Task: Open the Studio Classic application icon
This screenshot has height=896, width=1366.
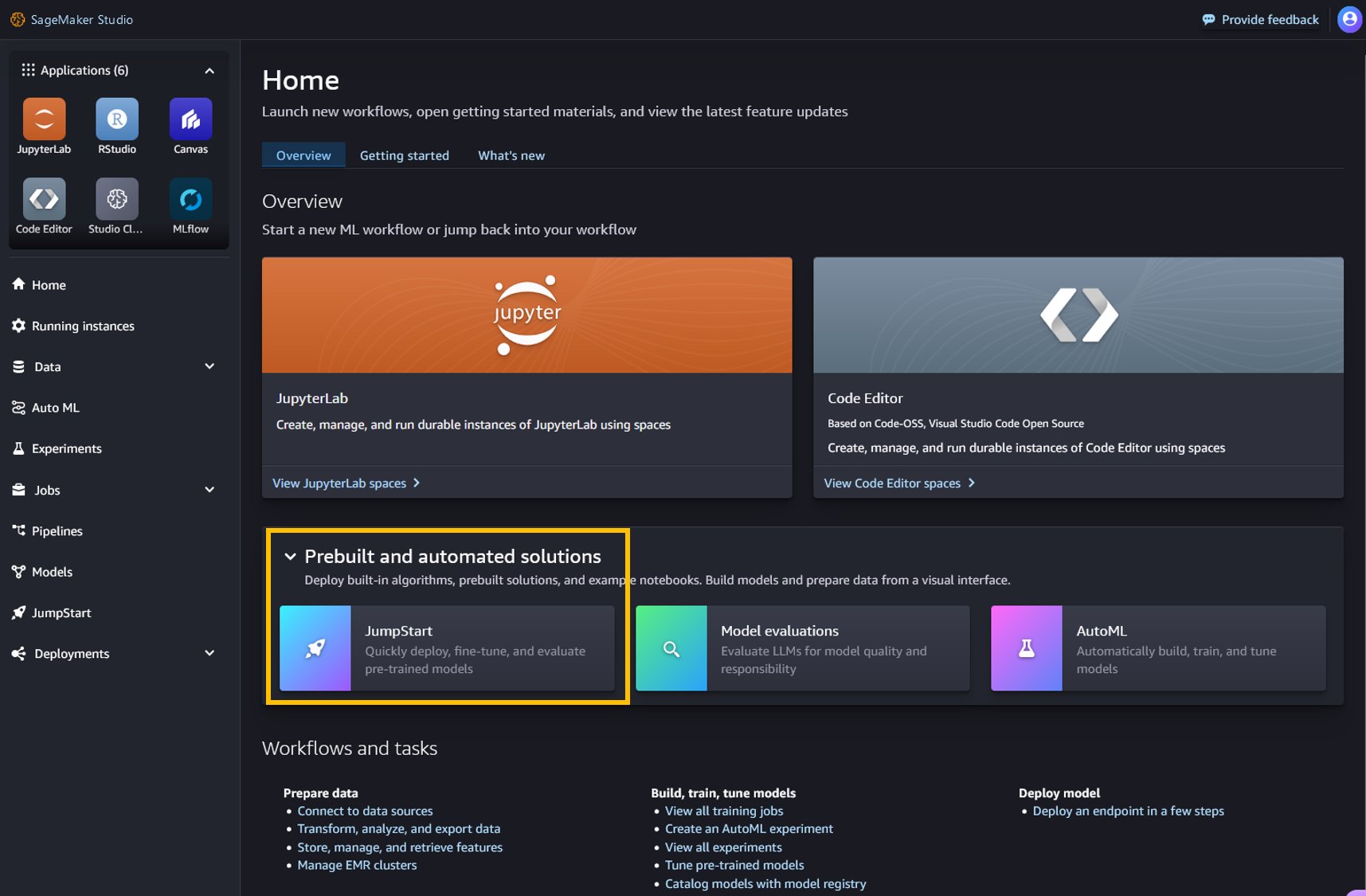Action: (x=117, y=199)
